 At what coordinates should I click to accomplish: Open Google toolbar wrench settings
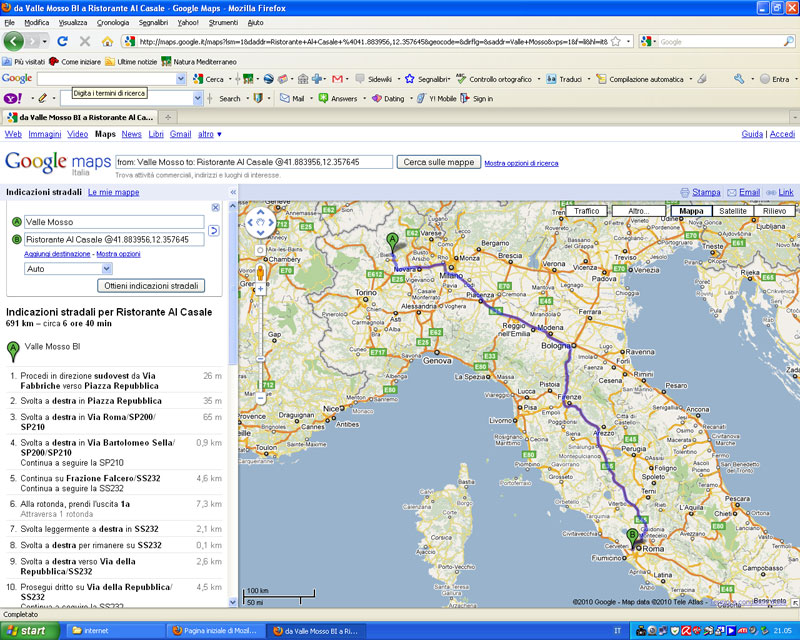(739, 79)
